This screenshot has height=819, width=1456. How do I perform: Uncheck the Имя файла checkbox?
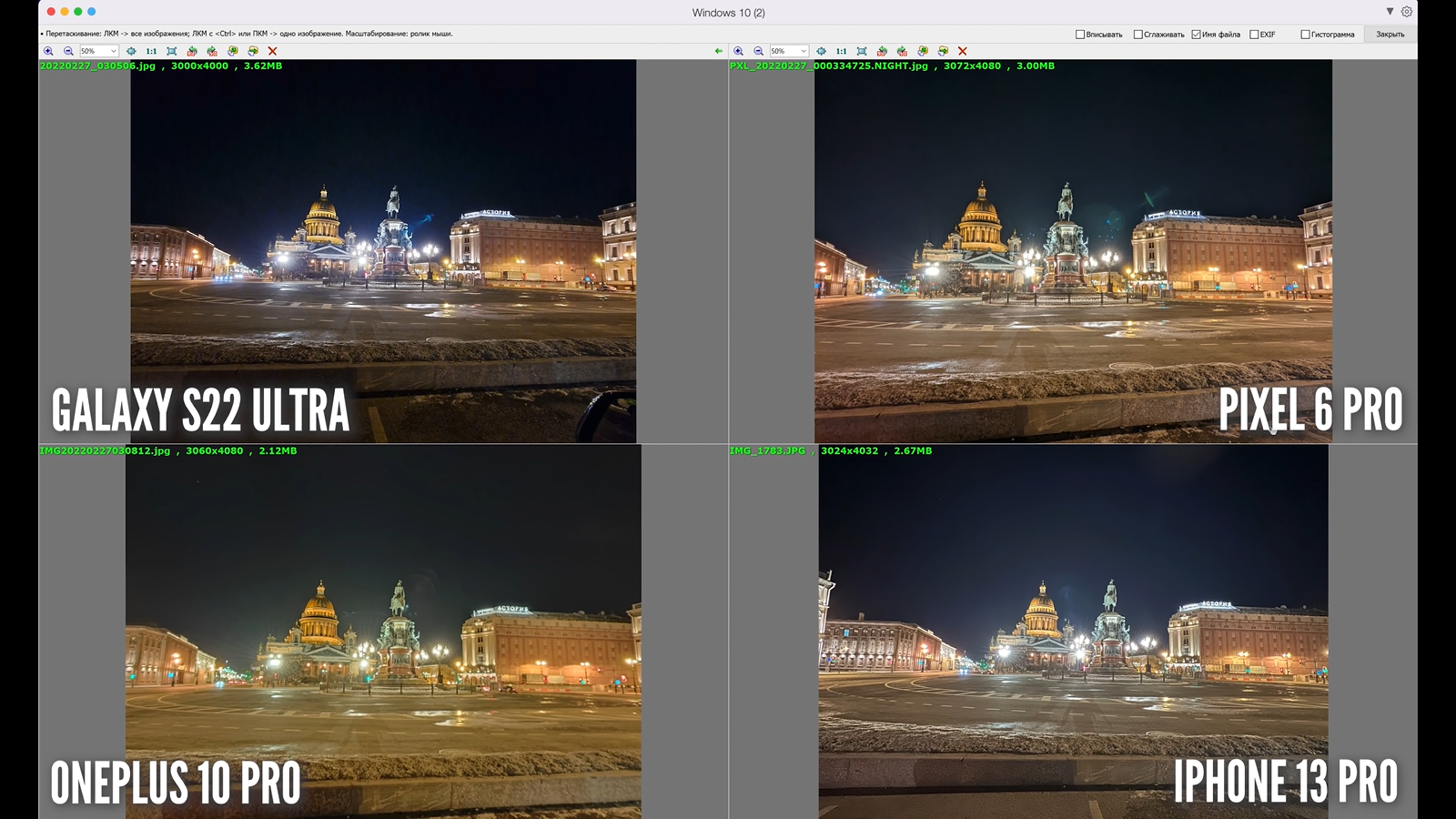(x=1196, y=35)
